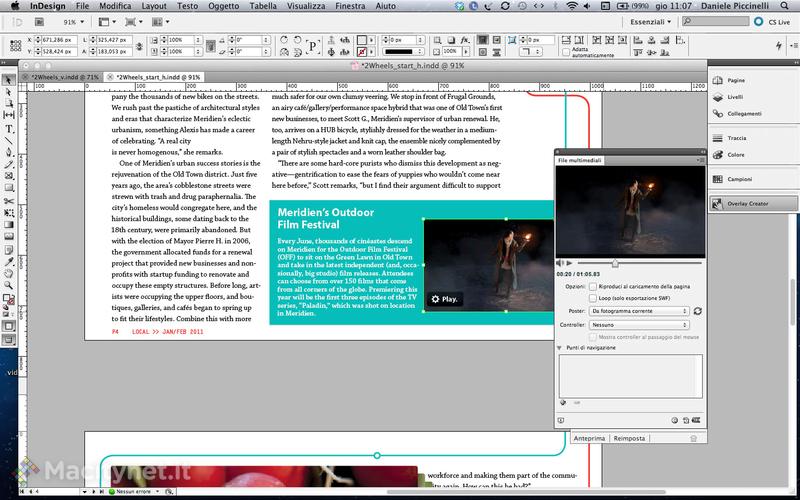The height and width of the screenshot is (500, 800).
Task: Click the refresh icon next to Poster
Action: coord(697,311)
